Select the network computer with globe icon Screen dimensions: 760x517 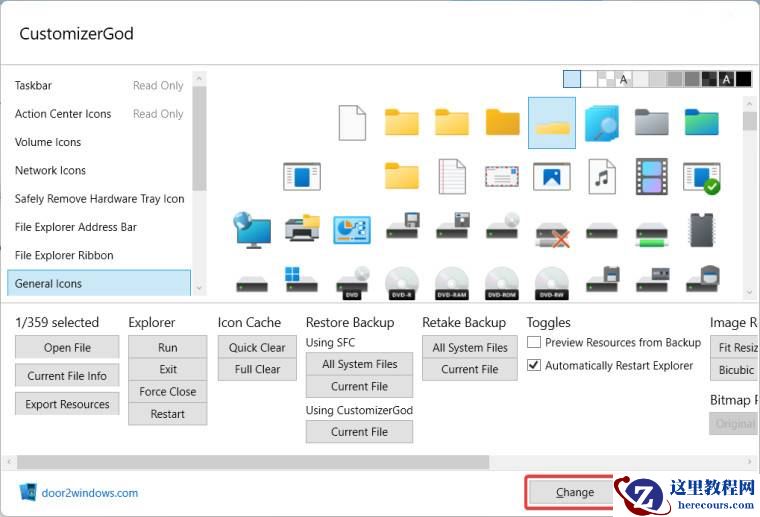(252, 230)
